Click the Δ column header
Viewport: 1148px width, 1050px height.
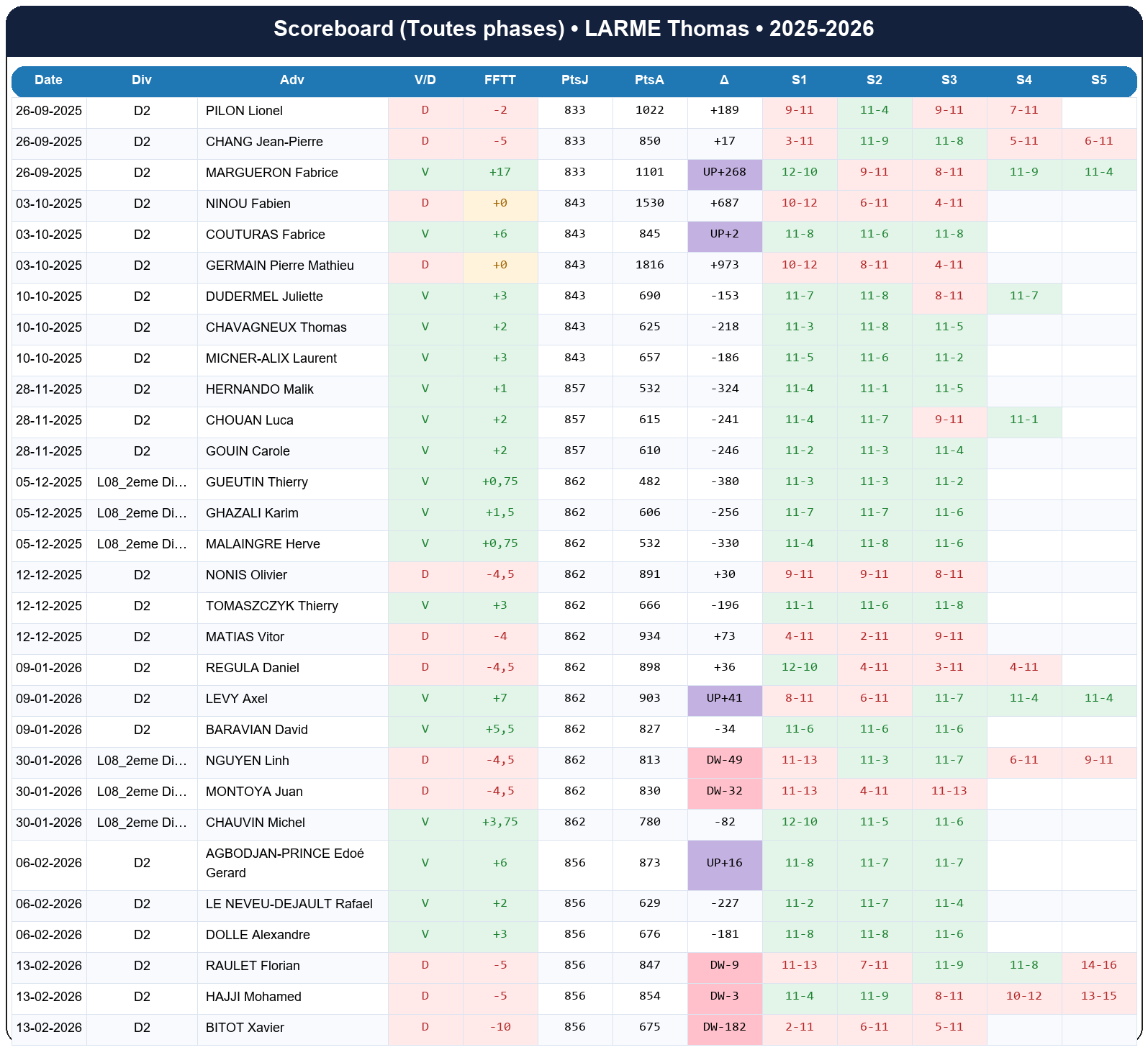[x=724, y=80]
